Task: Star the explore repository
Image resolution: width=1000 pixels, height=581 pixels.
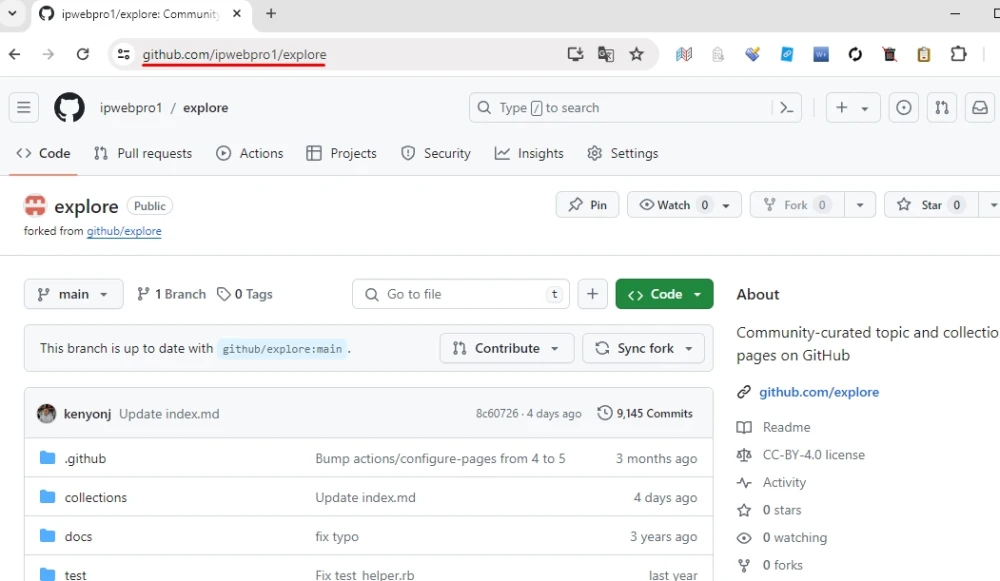Action: coord(930,204)
